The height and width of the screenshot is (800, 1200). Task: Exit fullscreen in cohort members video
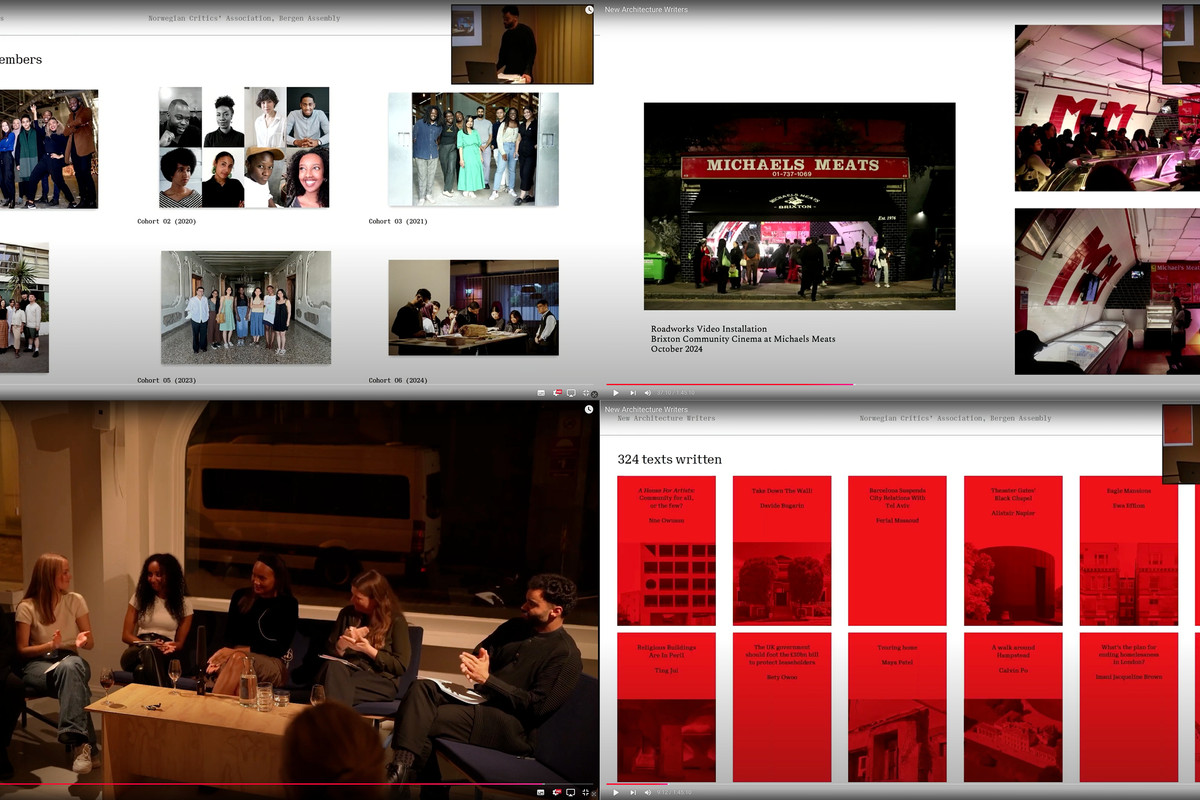click(x=586, y=393)
